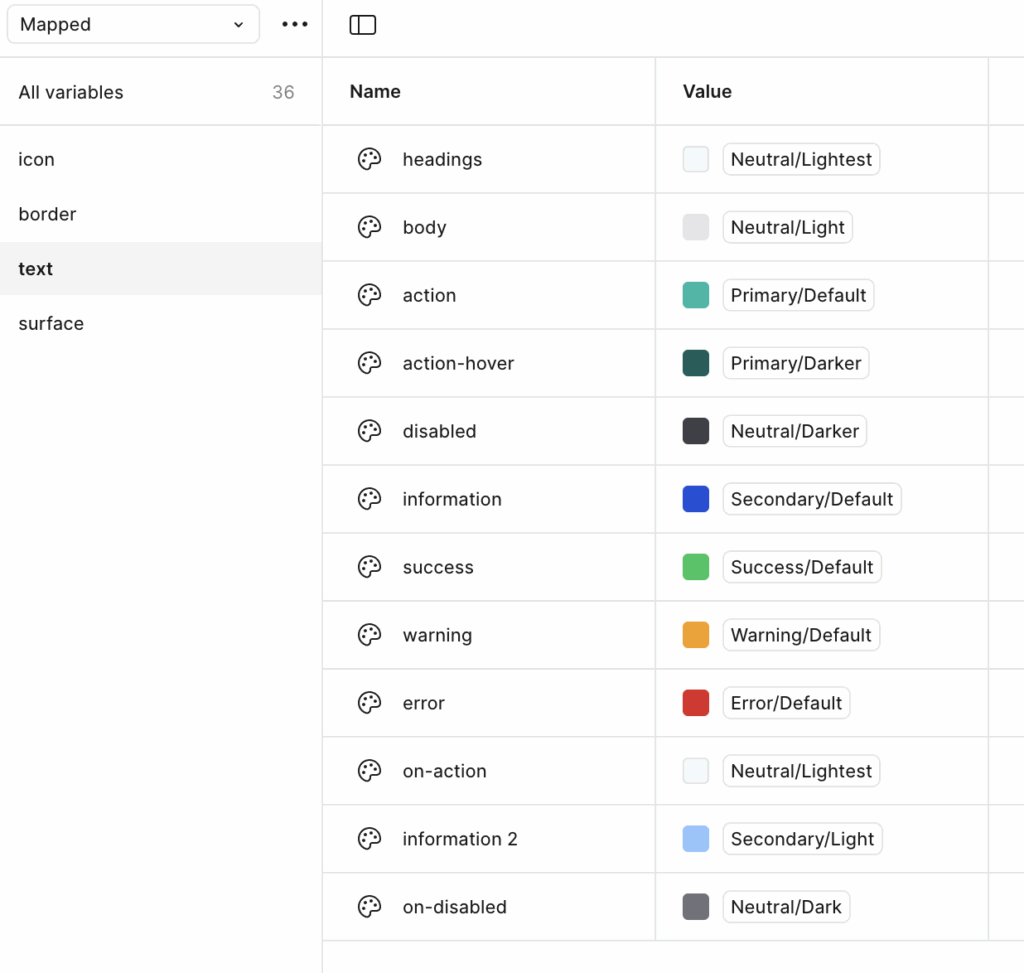
Task: Click the color palette icon for action-hover
Action: point(370,363)
